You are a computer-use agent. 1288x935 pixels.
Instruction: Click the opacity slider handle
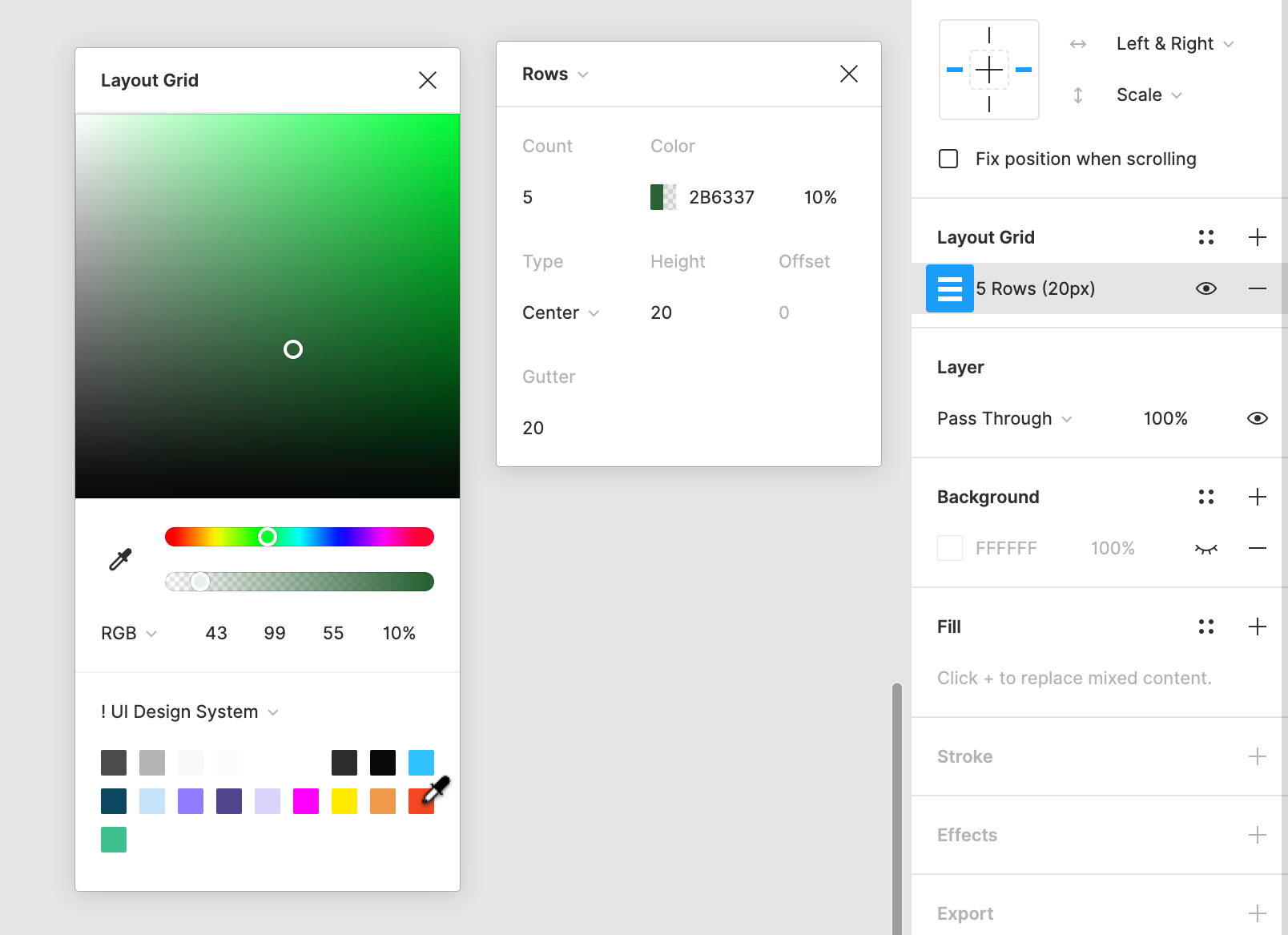pos(200,582)
